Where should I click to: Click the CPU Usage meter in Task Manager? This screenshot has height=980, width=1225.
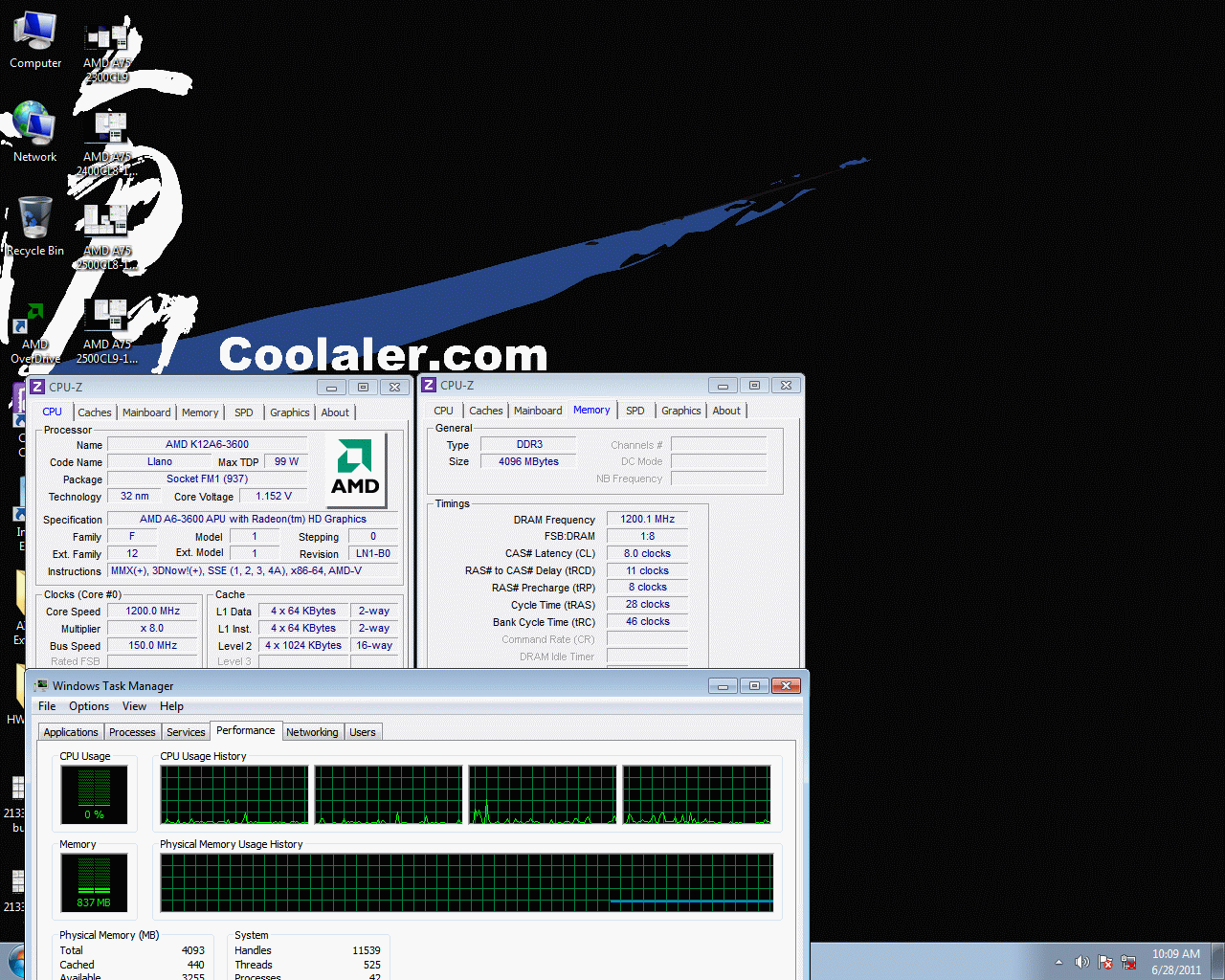(x=94, y=795)
